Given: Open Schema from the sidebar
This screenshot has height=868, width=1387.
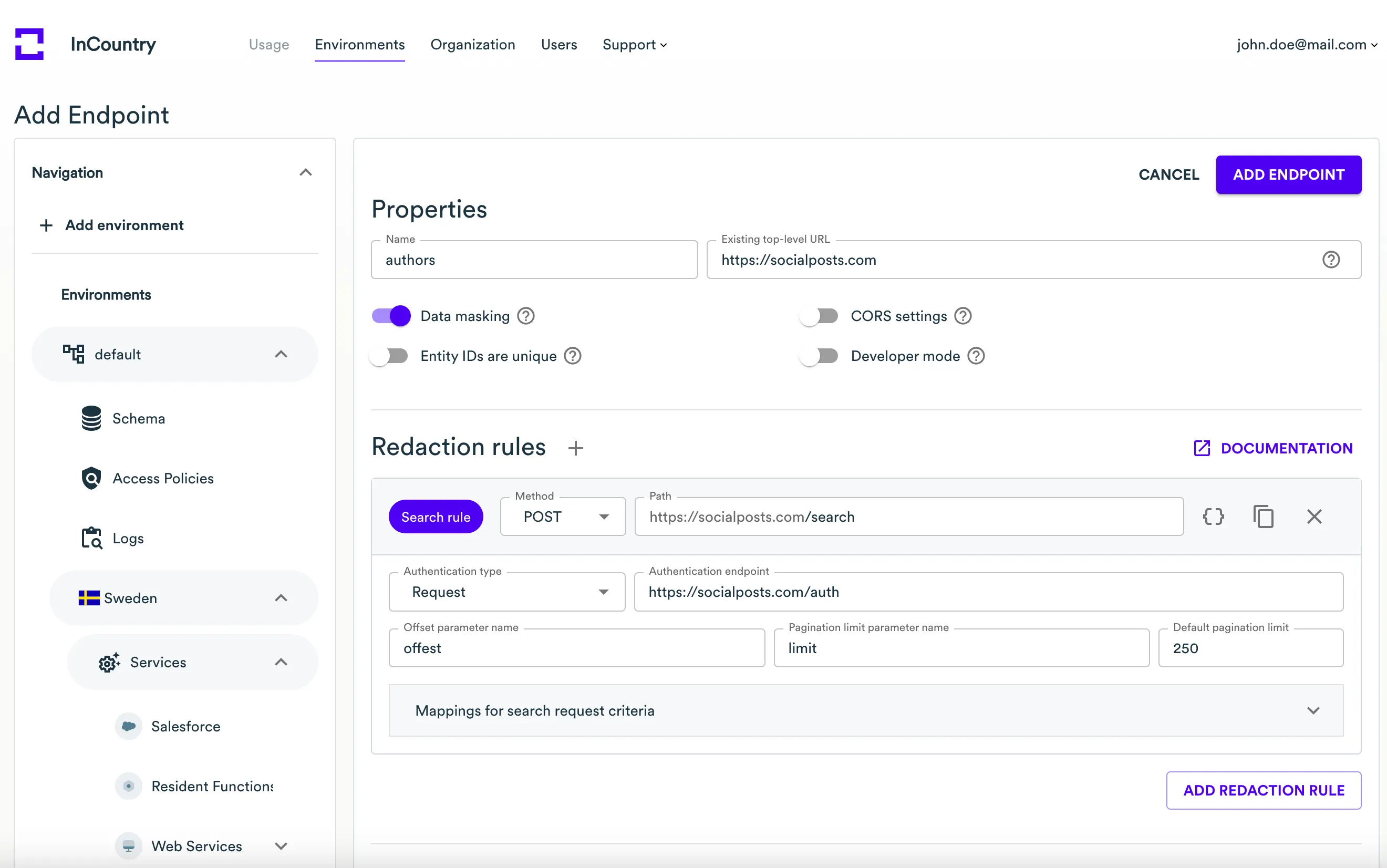Looking at the screenshot, I should pyautogui.click(x=138, y=418).
